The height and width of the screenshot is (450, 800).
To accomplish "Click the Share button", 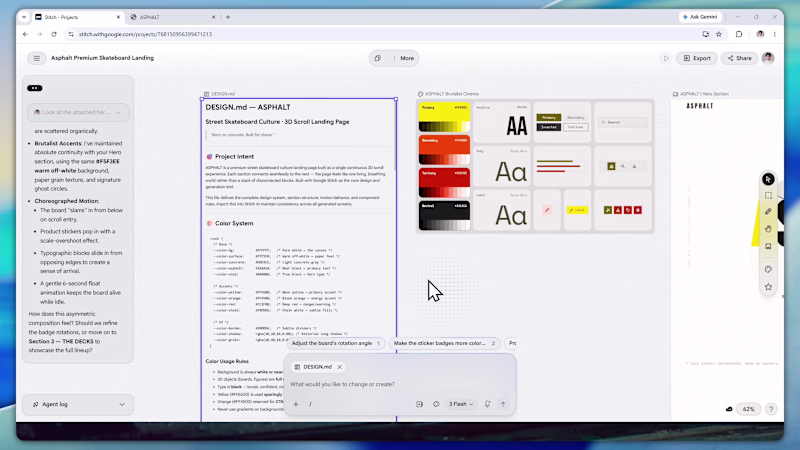I will (739, 58).
